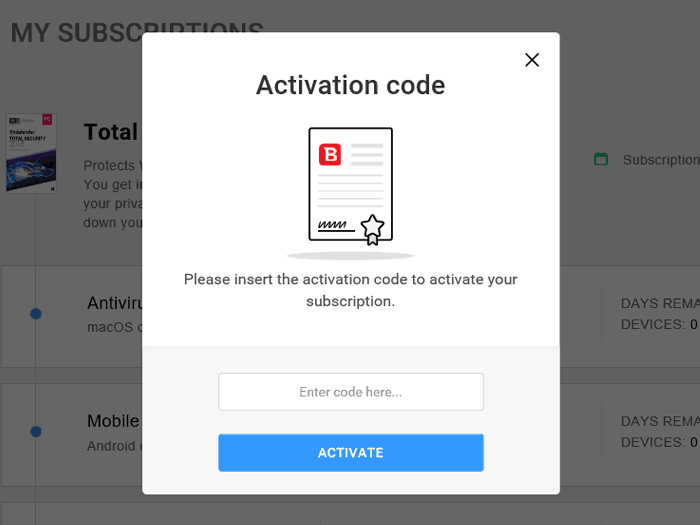Click the Enter code here input field
This screenshot has height=525, width=700.
tap(351, 392)
